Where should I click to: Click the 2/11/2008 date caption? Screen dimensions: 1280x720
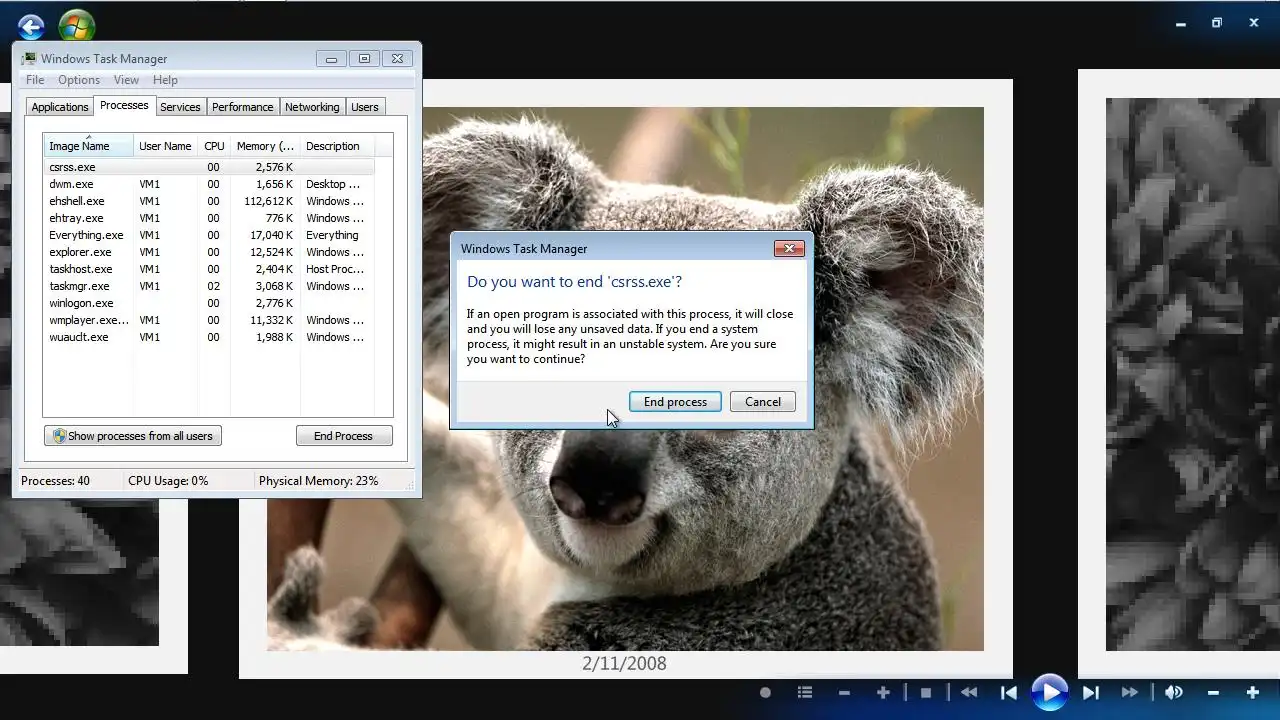tap(624, 663)
